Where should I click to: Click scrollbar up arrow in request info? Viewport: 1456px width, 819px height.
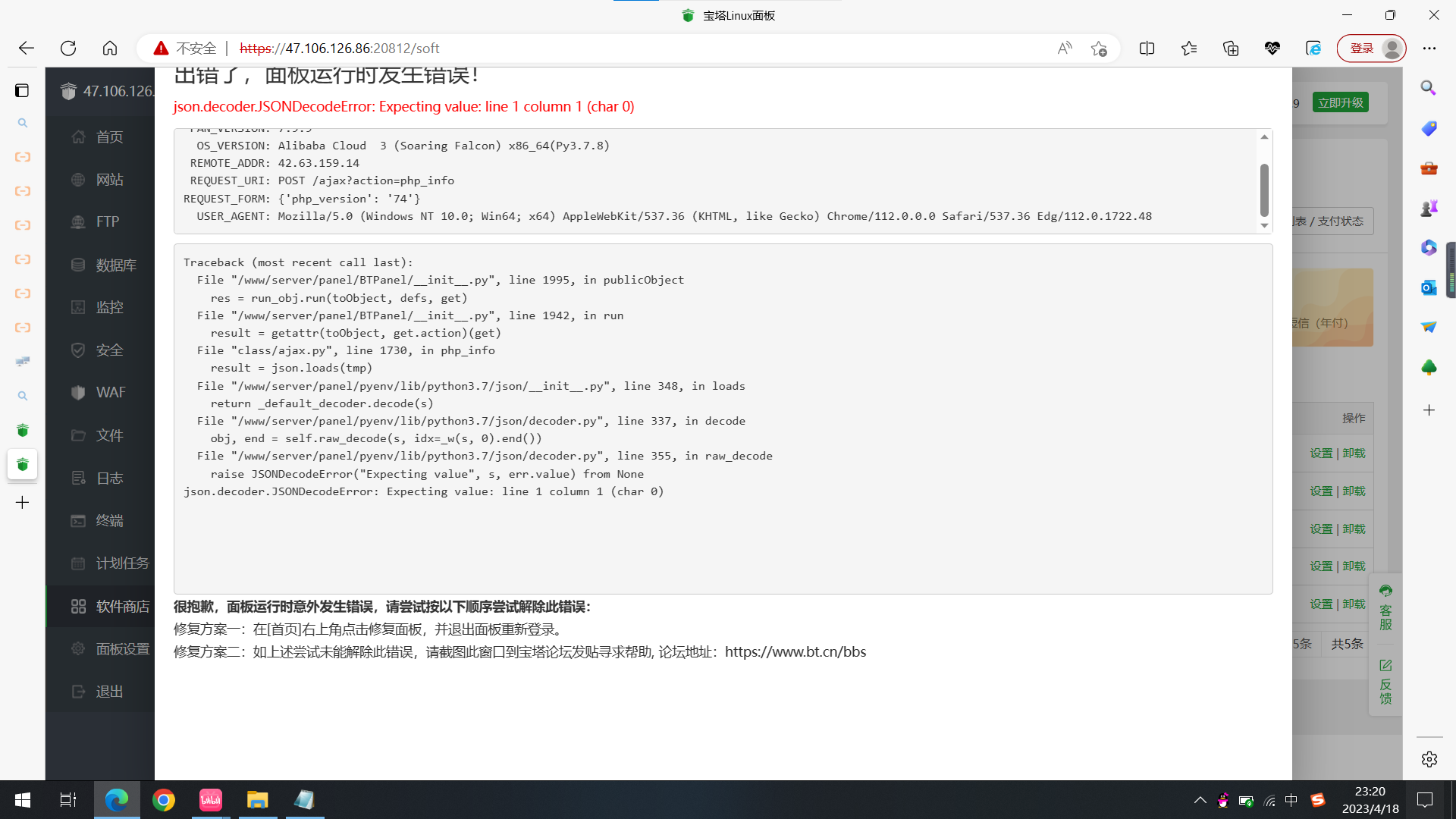[1264, 136]
